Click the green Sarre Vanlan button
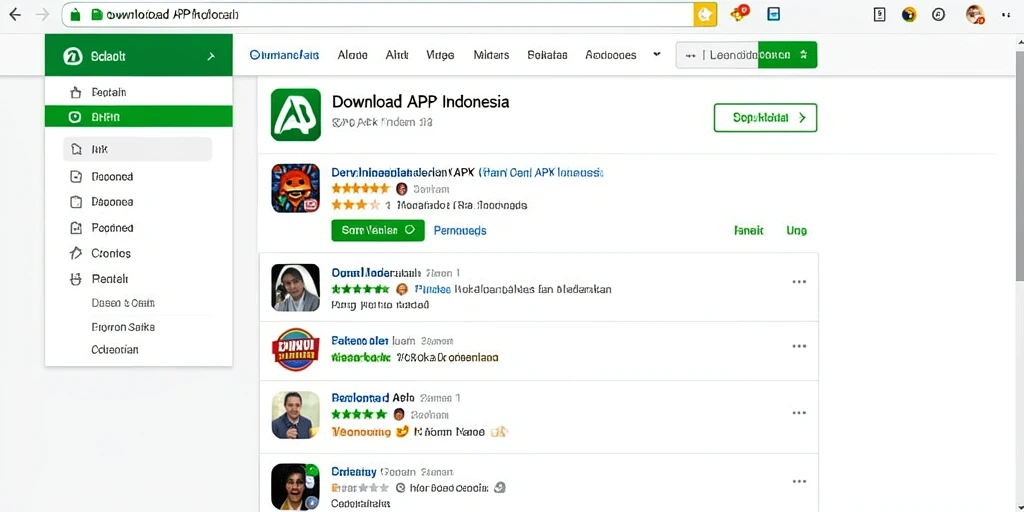This screenshot has width=1024, height=512. 378,230
